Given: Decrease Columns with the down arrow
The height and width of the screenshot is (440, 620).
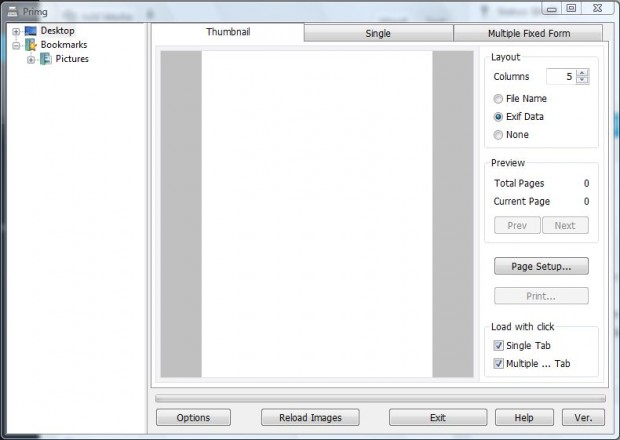Looking at the screenshot, I should point(583,80).
